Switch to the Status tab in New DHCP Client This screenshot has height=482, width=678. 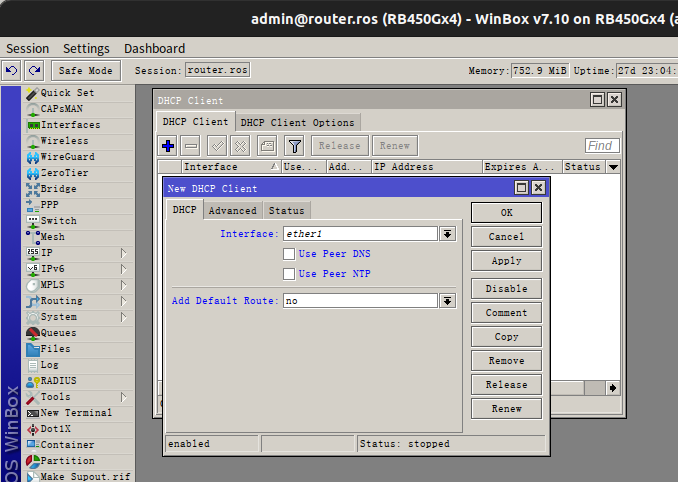point(287,211)
